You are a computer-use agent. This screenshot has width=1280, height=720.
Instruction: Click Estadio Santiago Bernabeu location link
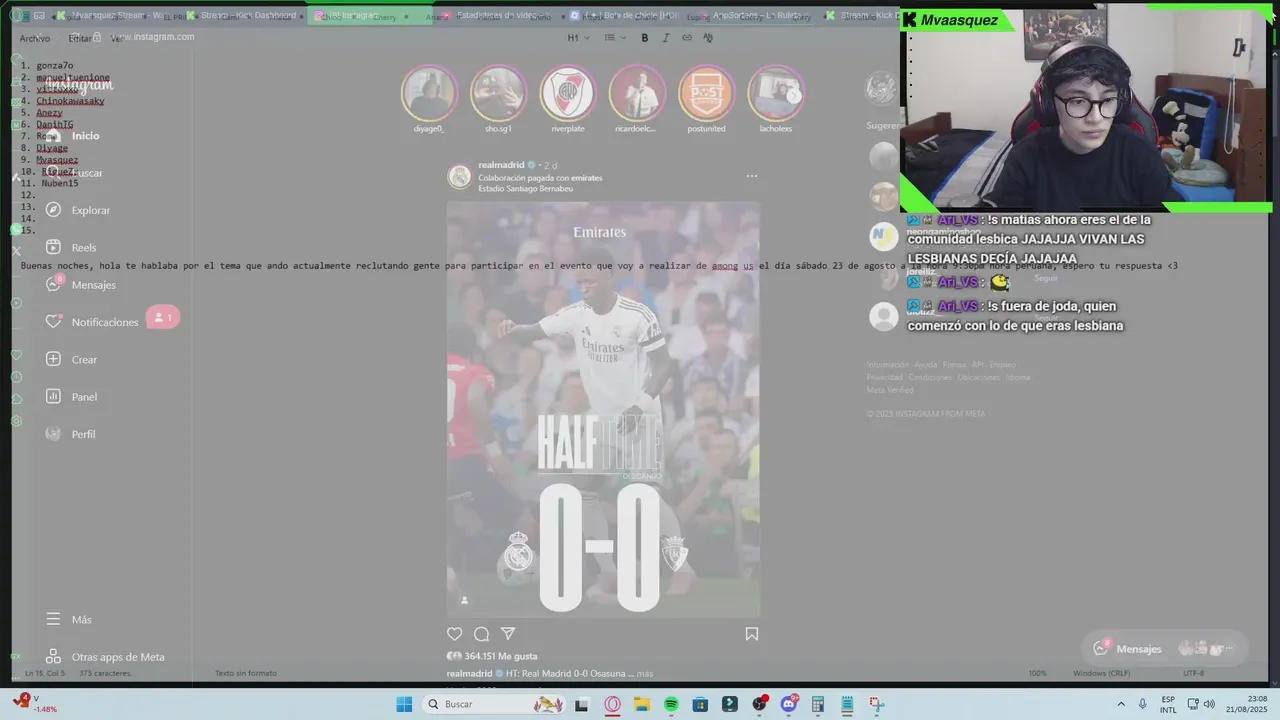pos(525,189)
